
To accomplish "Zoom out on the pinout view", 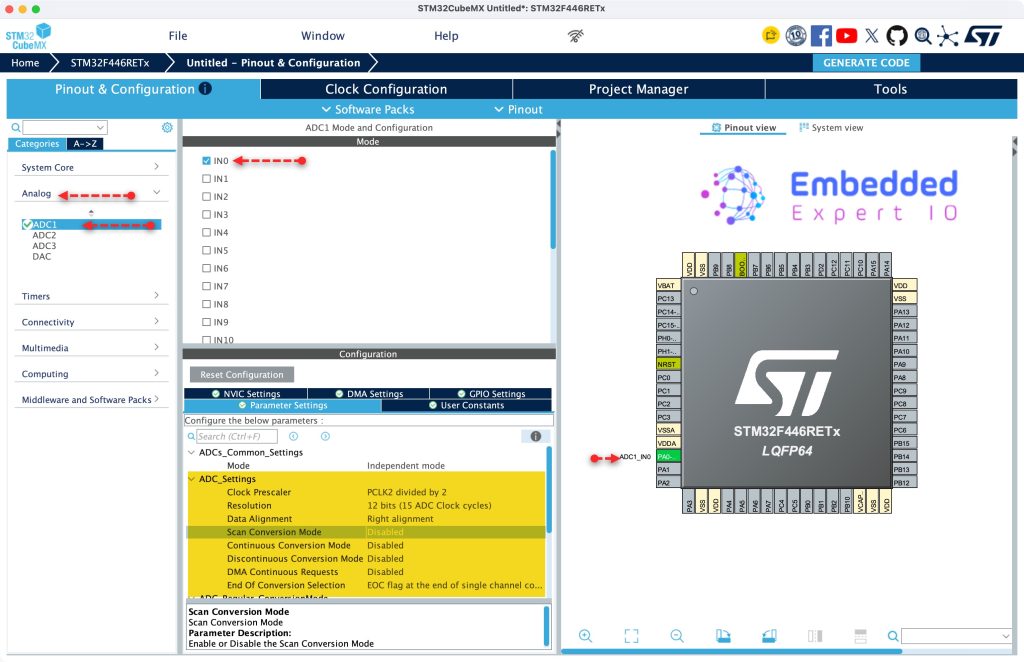I will click(677, 635).
